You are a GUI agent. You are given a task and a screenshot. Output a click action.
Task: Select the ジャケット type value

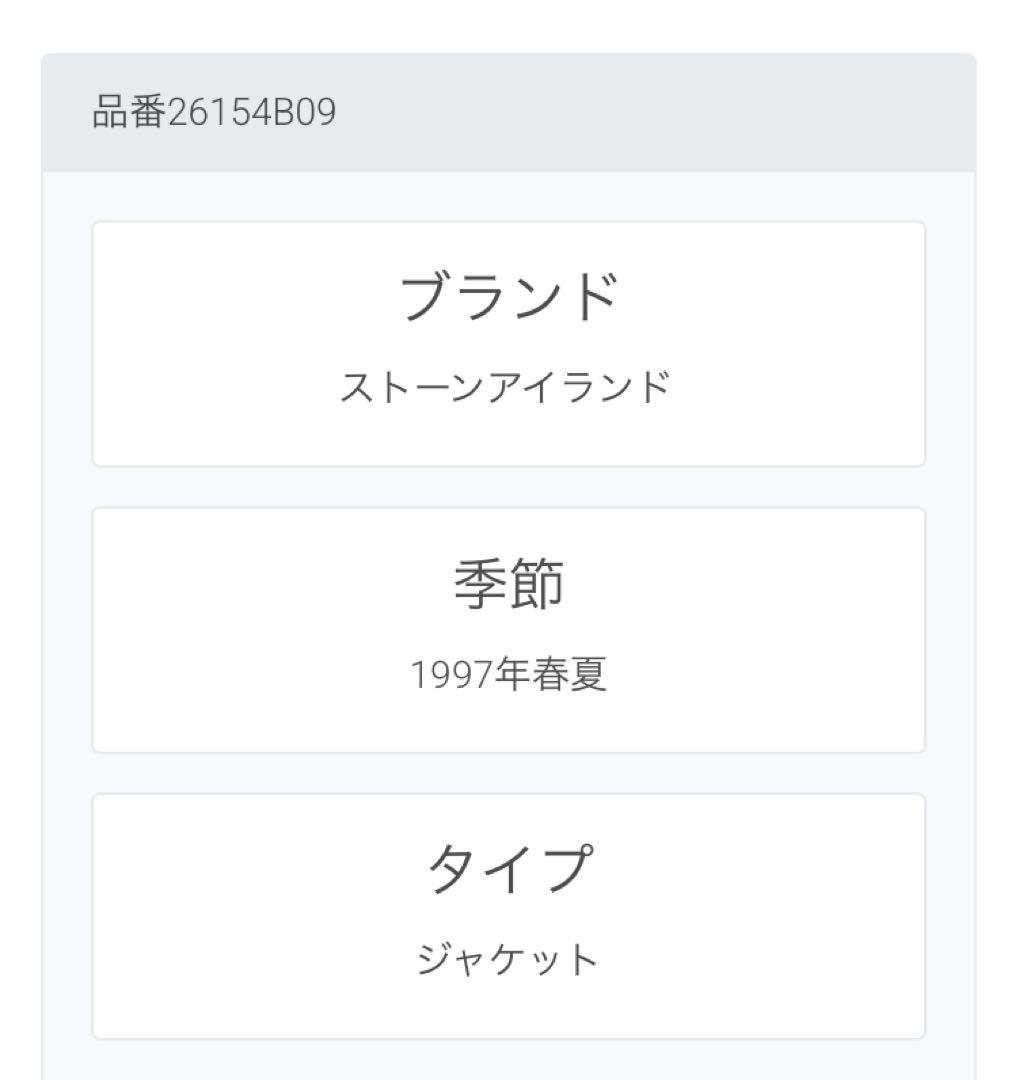pos(507,960)
